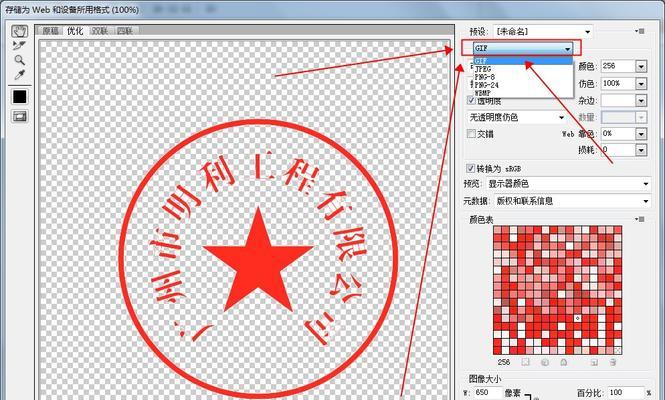This screenshot has width=665, height=400.
Task: Click the 百分比 field showing 100
Action: click(x=626, y=393)
